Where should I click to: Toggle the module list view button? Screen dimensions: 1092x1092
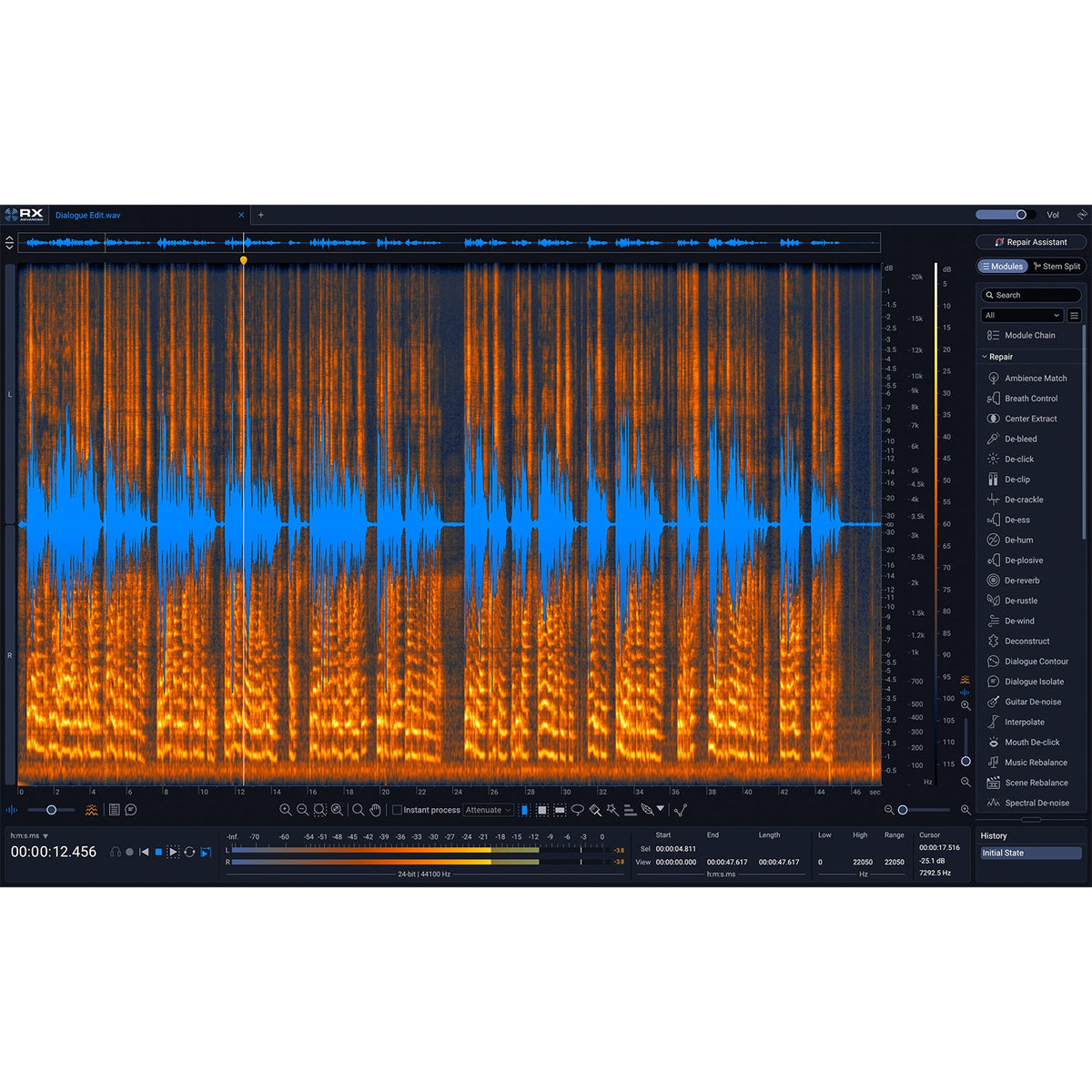(1075, 315)
